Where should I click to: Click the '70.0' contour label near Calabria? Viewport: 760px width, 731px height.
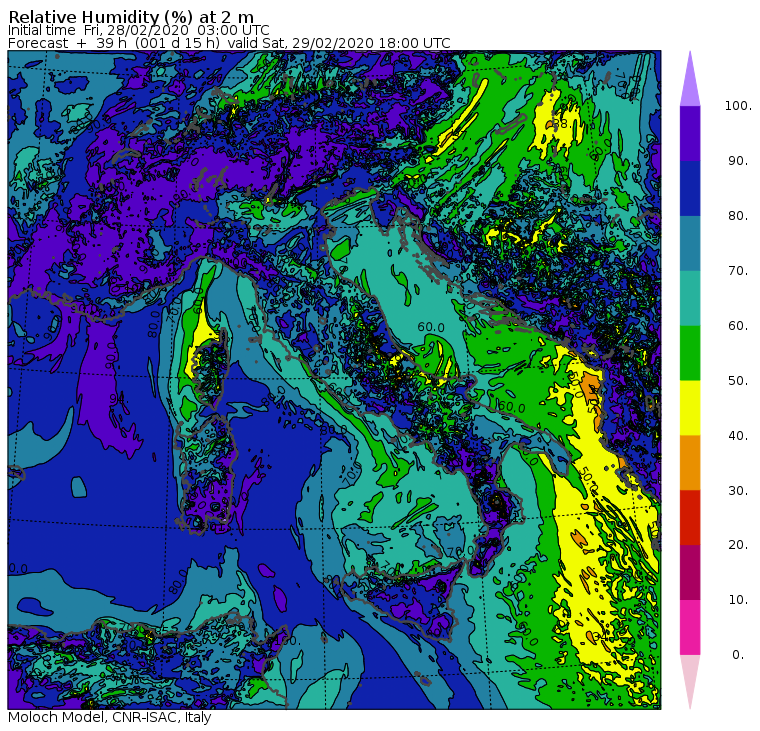click(x=460, y=552)
